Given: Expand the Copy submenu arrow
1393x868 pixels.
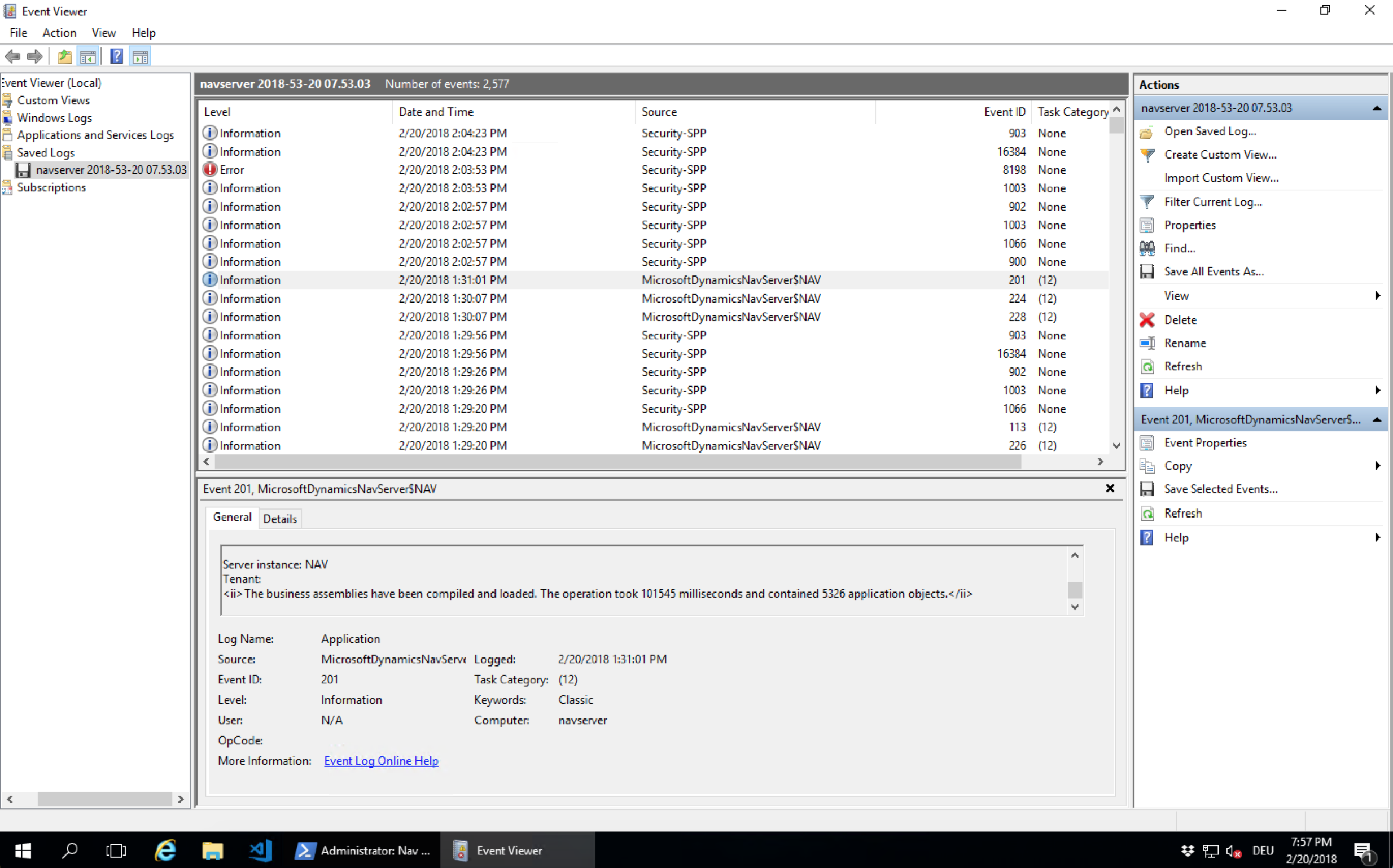Looking at the screenshot, I should [1378, 466].
